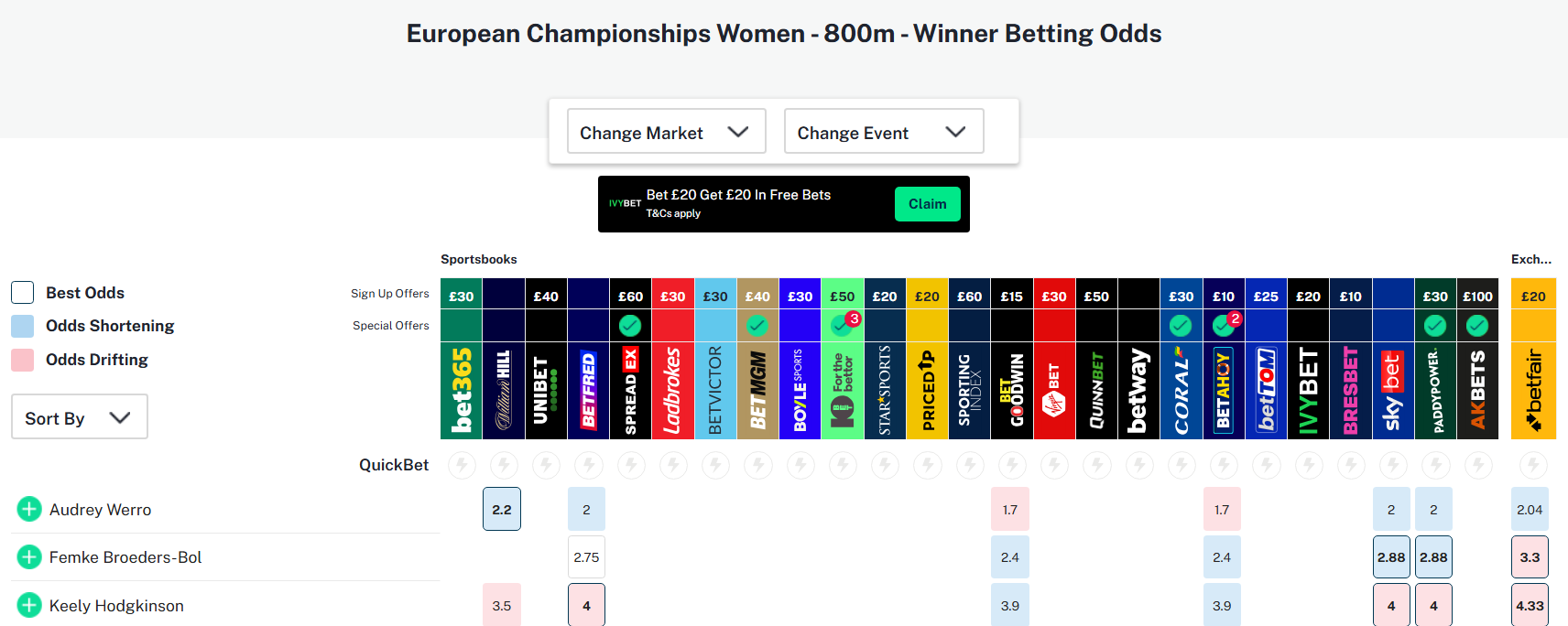1568x626 pixels.
Task: Click the bet365 sportsbook logo
Action: click(x=462, y=391)
